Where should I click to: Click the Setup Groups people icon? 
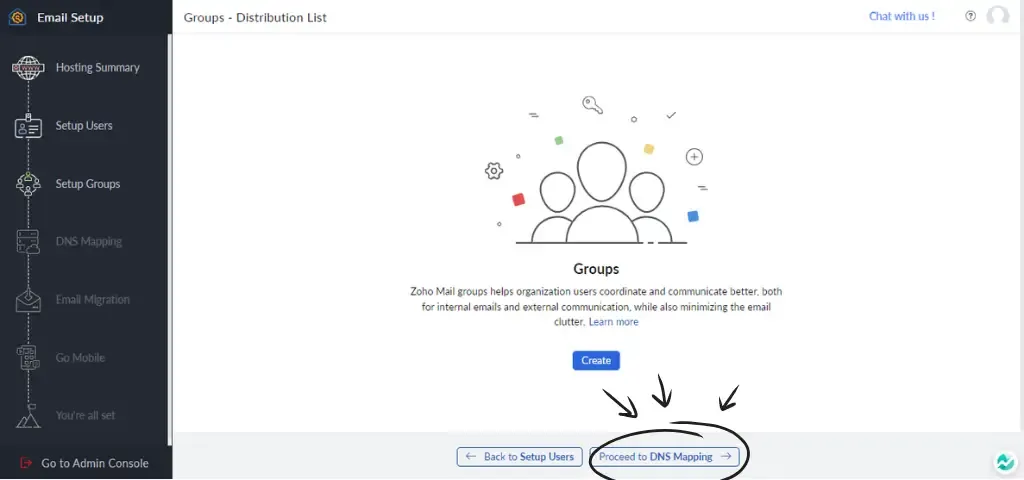click(x=28, y=184)
